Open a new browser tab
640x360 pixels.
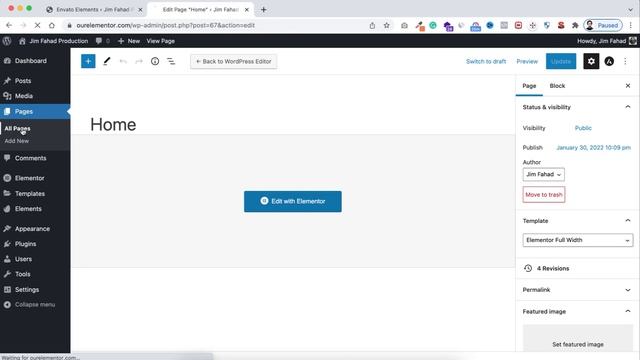coord(264,9)
